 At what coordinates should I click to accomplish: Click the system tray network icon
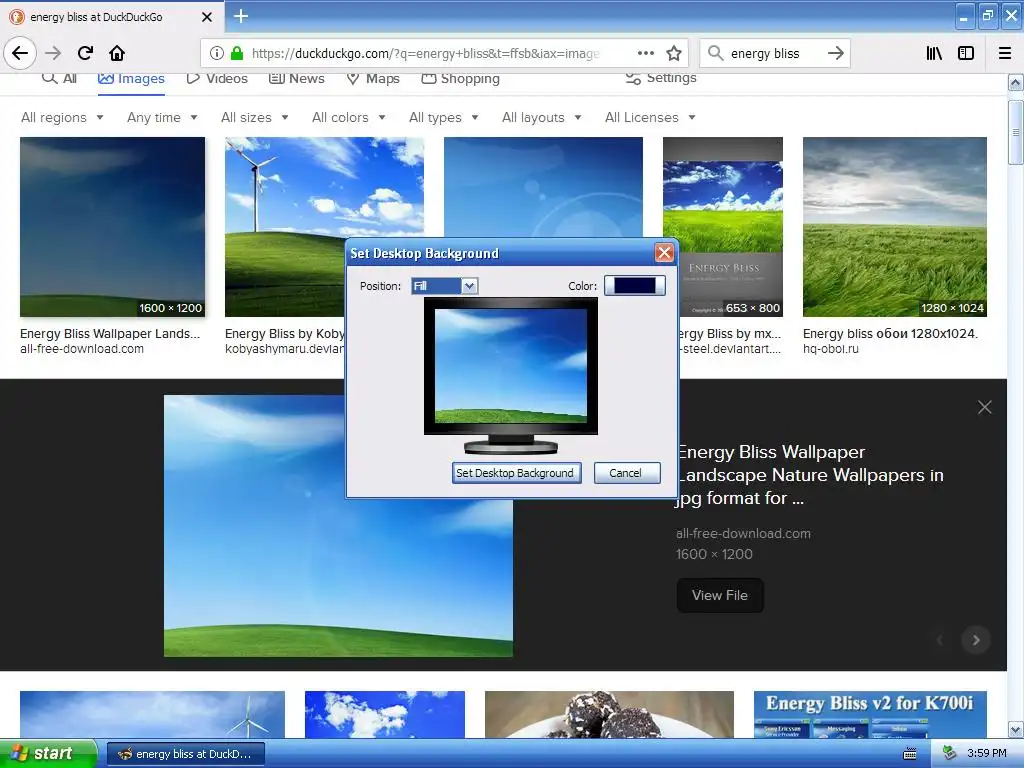pyautogui.click(x=948, y=754)
